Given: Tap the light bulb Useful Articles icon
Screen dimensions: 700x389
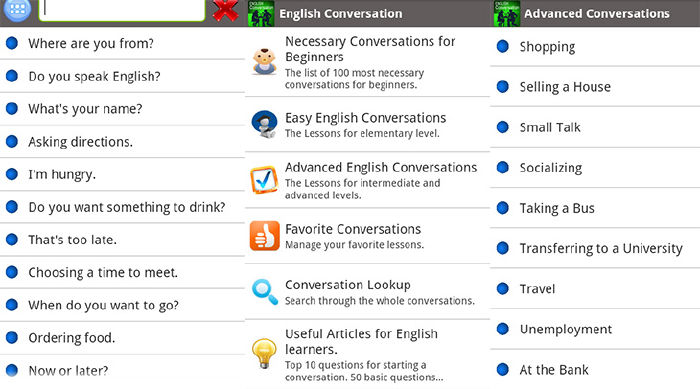Looking at the screenshot, I should [264, 353].
